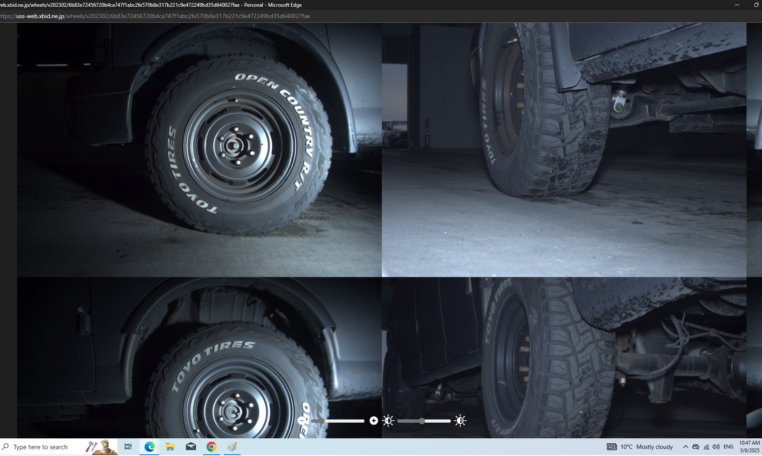Click the ENG input language indicator
This screenshot has height=456, width=762.
[x=728, y=447]
